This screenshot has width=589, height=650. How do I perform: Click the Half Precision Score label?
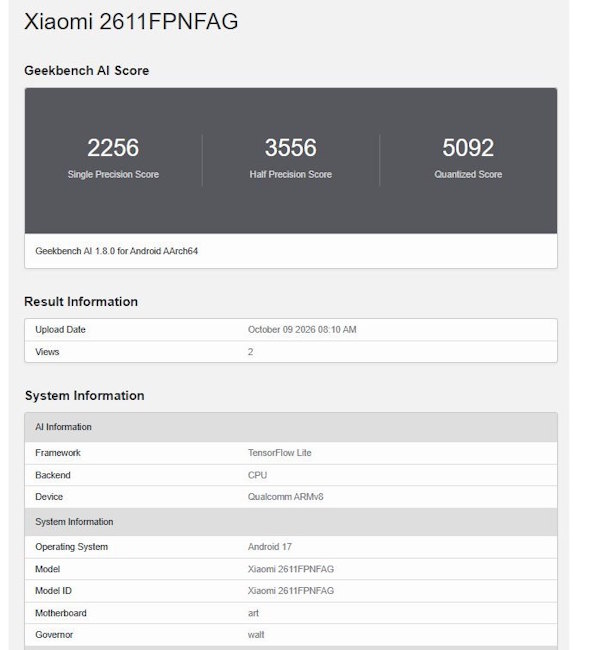[x=291, y=175]
